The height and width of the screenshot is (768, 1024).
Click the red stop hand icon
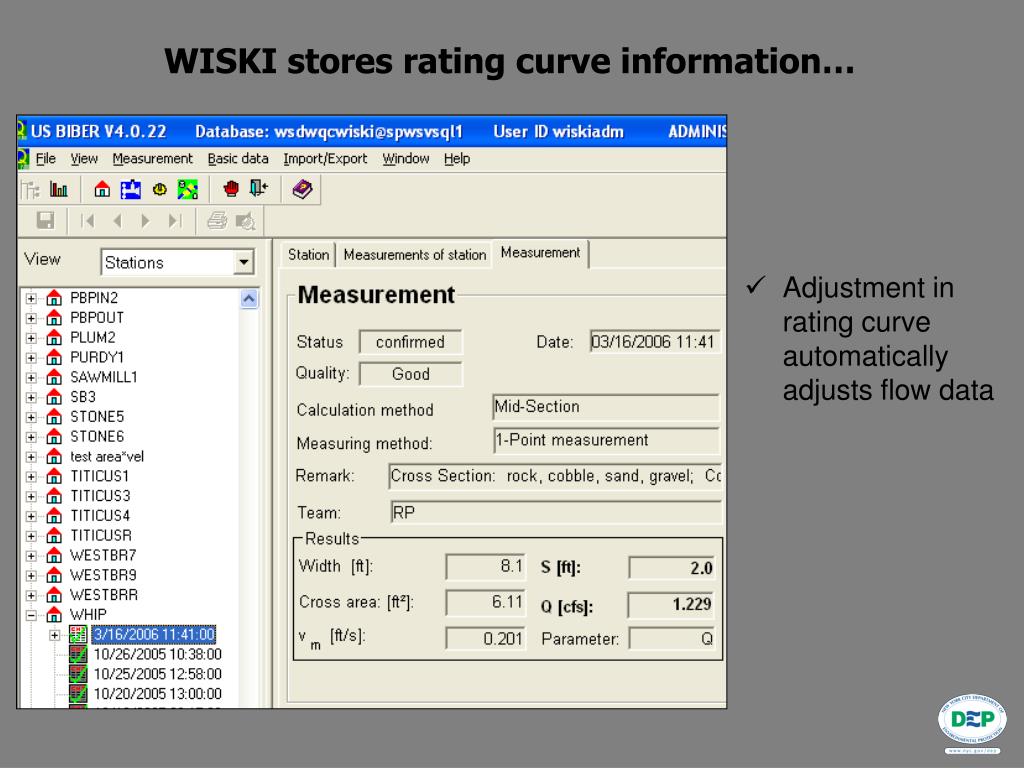(x=231, y=189)
